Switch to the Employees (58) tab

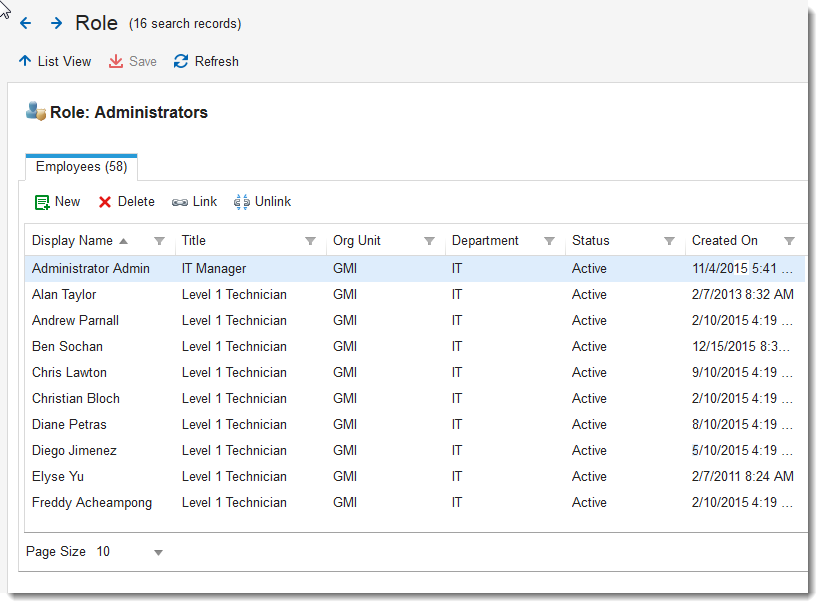pyautogui.click(x=81, y=167)
